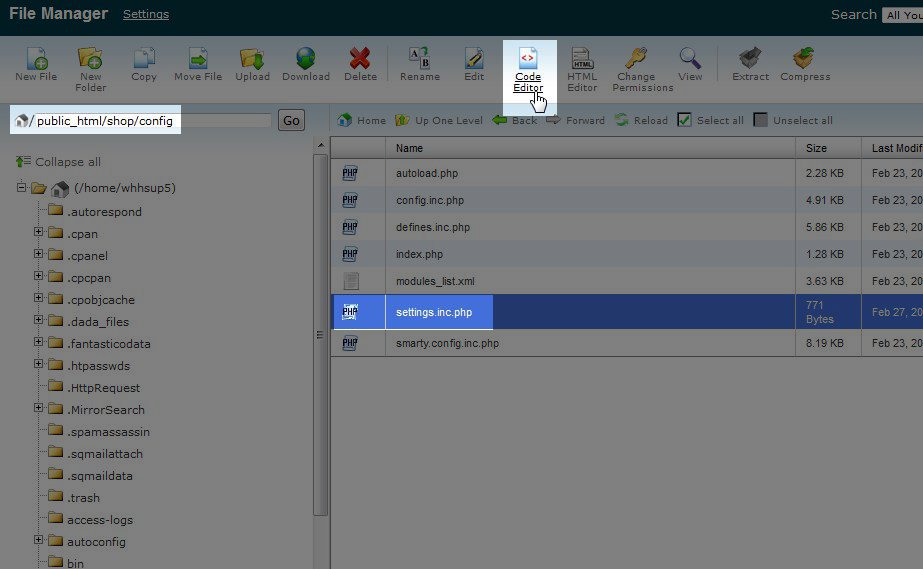Check the Select all checkbox
The width and height of the screenshot is (923, 569).
coord(684,120)
